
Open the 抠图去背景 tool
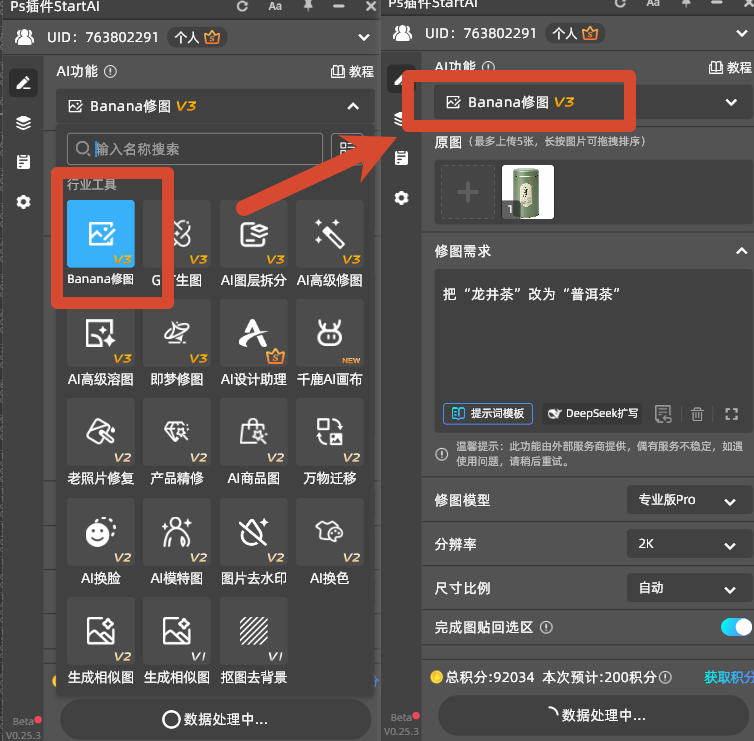[x=253, y=631]
